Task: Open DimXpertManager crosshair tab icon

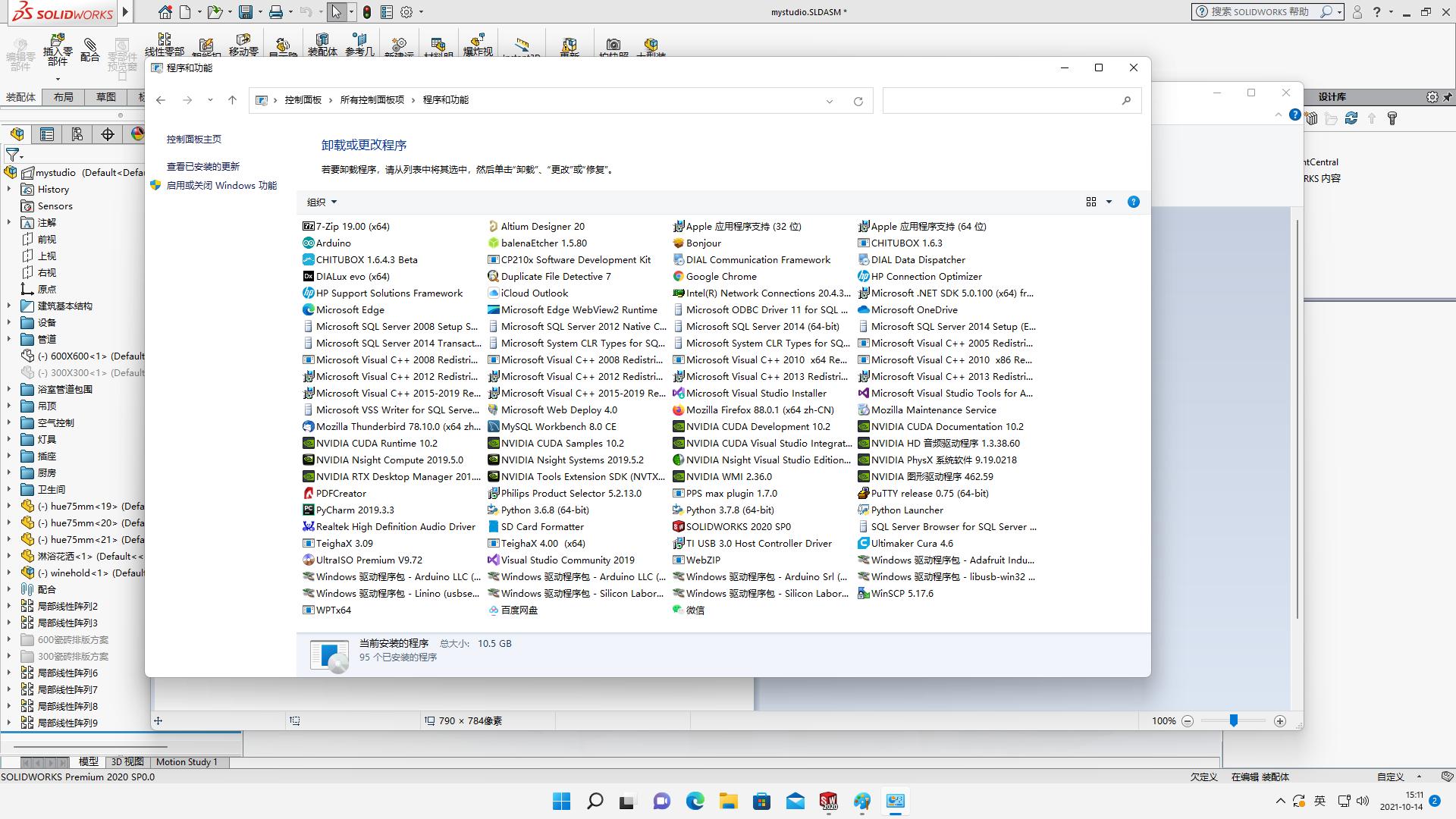Action: tap(108, 134)
